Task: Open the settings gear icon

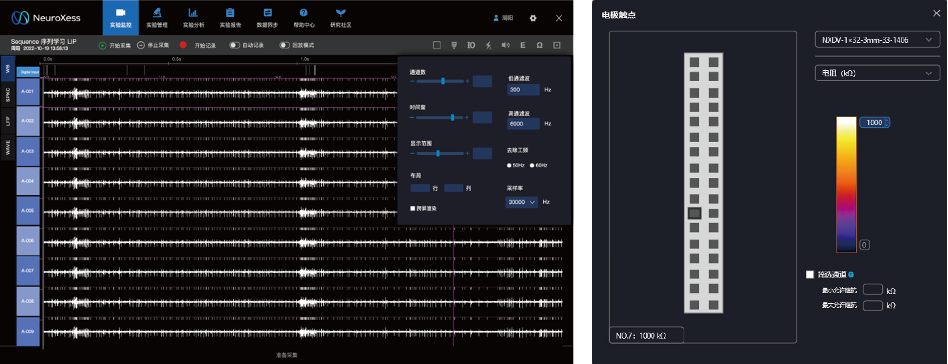Action: point(533,18)
